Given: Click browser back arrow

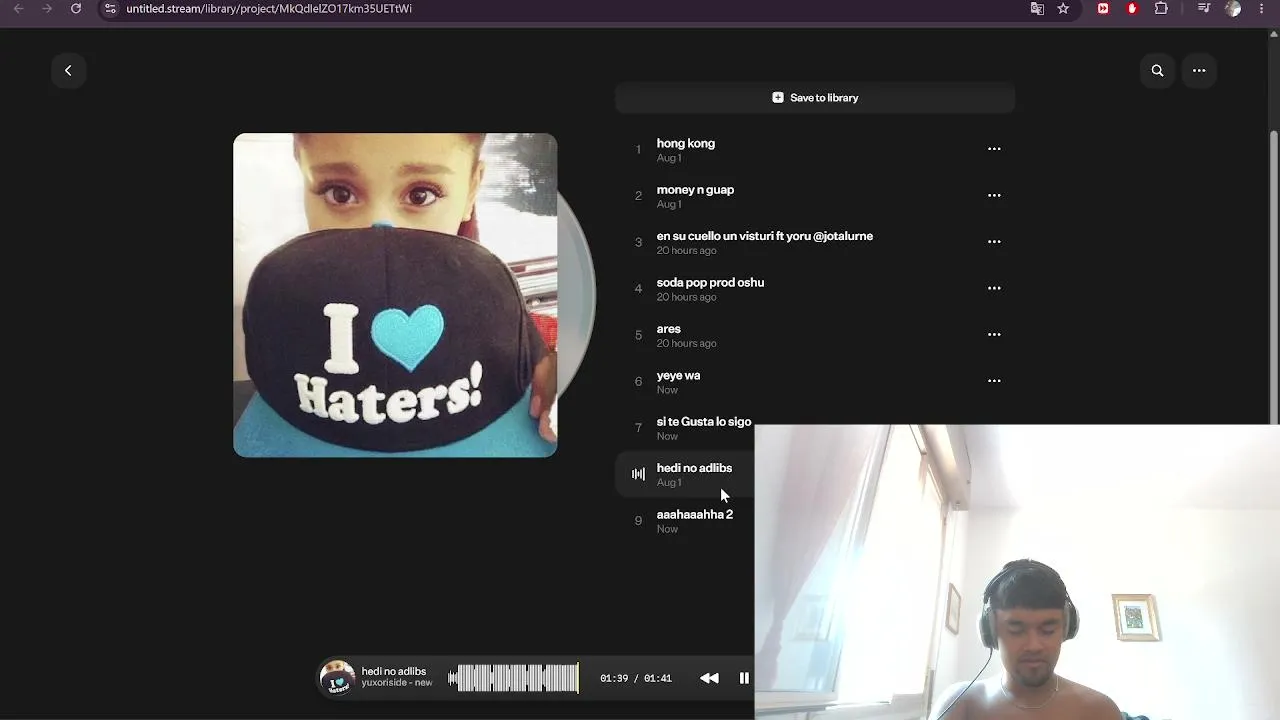Looking at the screenshot, I should pyautogui.click(x=18, y=8).
